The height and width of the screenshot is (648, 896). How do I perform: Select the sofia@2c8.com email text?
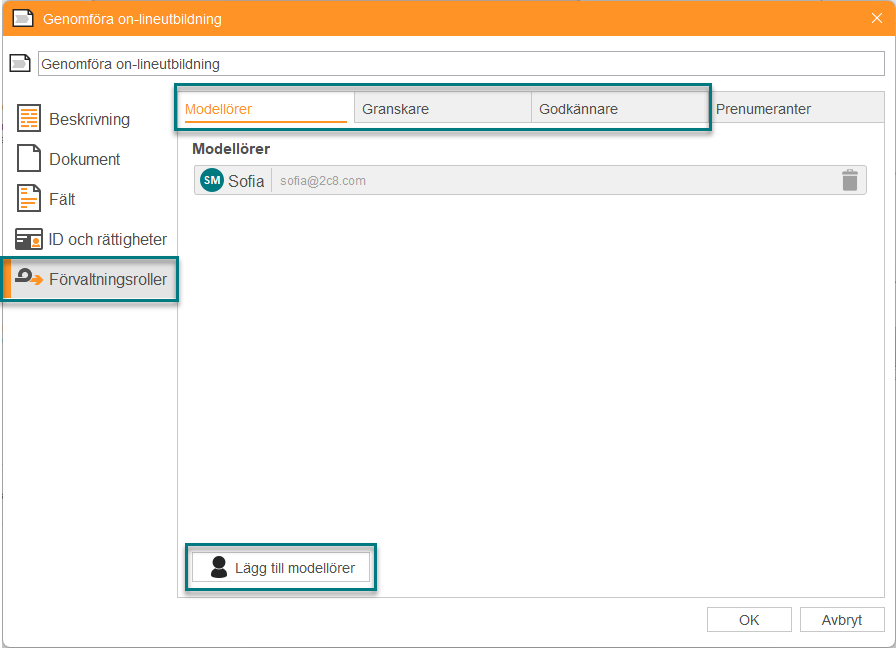pos(323,181)
